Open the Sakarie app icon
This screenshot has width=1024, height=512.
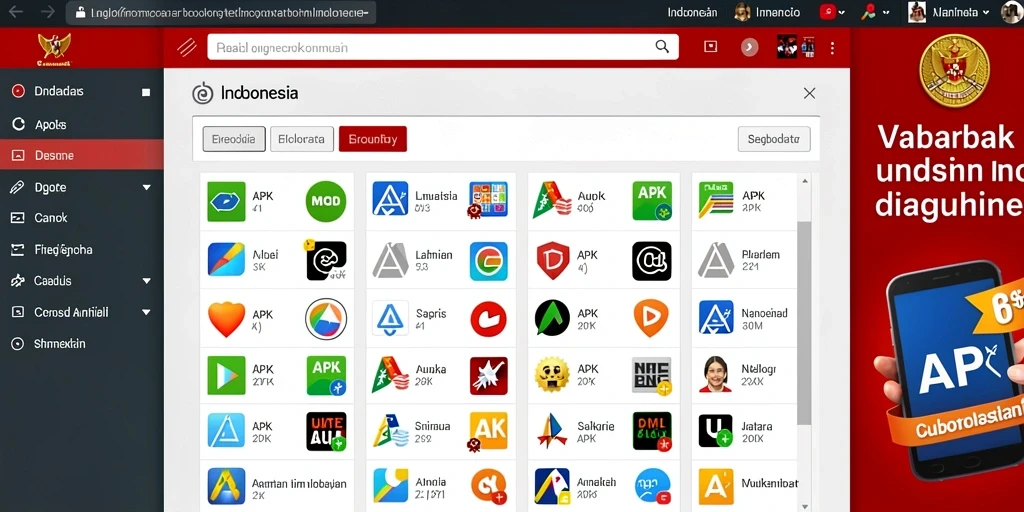tap(552, 431)
